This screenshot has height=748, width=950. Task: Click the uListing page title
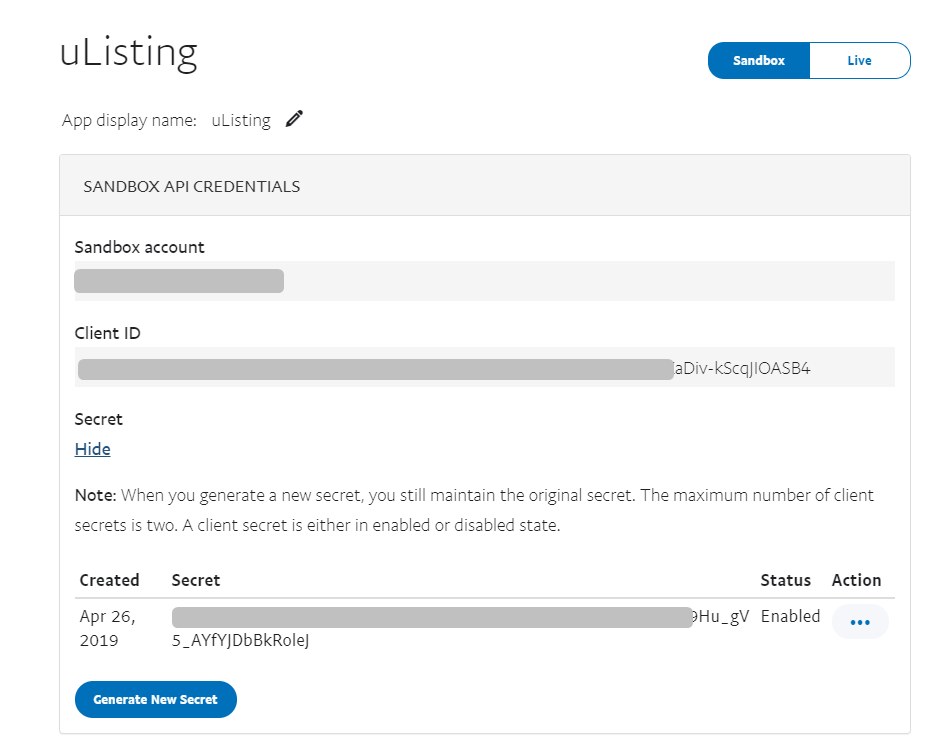[x=128, y=53]
